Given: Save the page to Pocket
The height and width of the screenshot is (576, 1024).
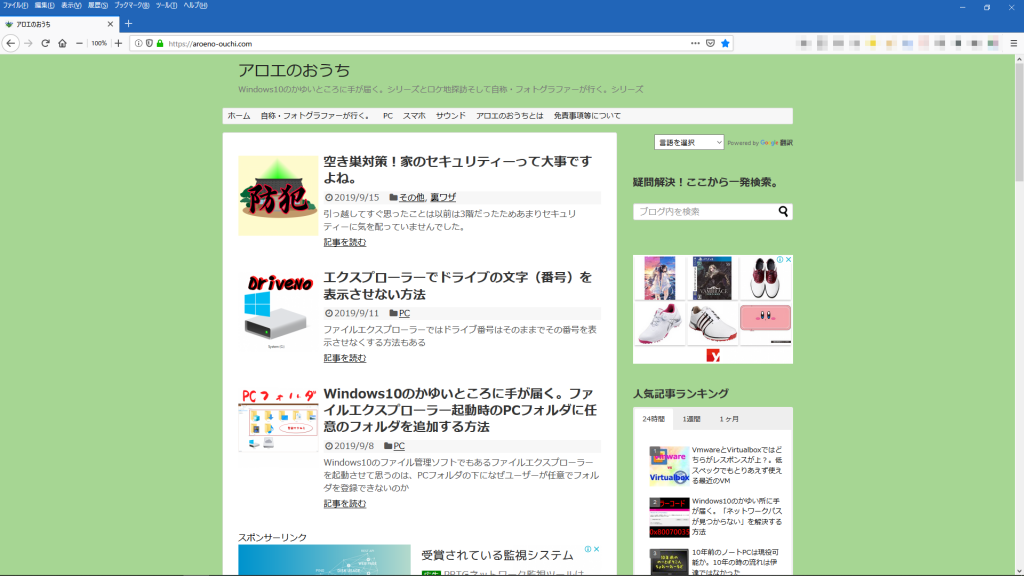Looking at the screenshot, I should click(x=710, y=44).
